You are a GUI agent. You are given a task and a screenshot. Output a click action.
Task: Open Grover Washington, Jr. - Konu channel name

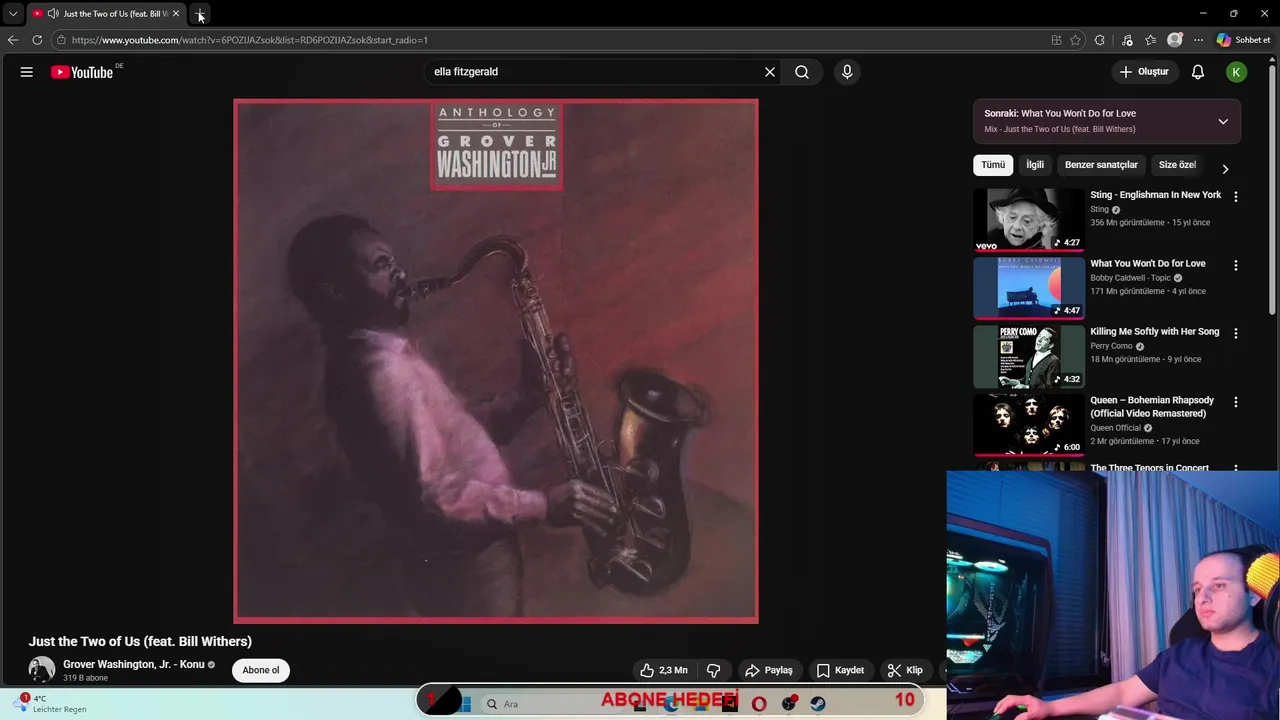[x=134, y=664]
